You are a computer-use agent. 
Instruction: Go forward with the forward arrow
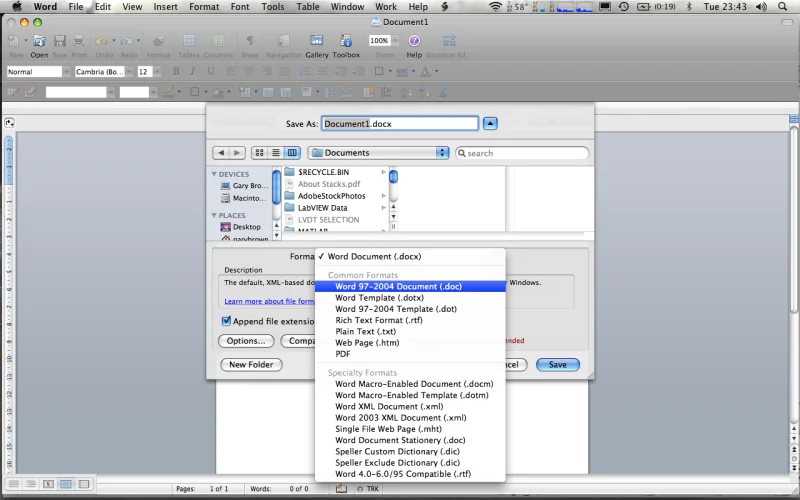point(237,153)
